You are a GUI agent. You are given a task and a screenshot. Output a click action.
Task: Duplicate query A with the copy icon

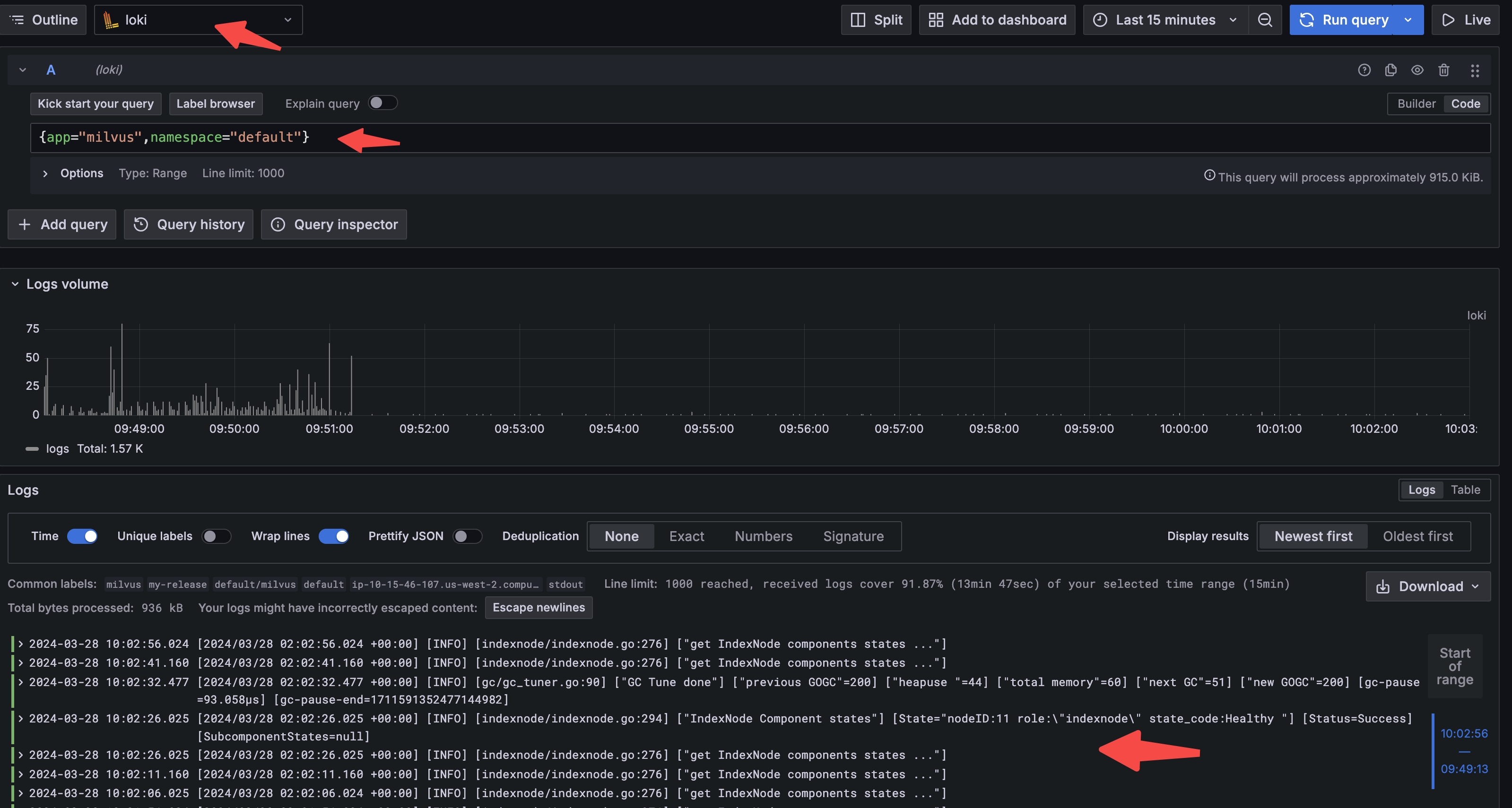click(x=1391, y=70)
